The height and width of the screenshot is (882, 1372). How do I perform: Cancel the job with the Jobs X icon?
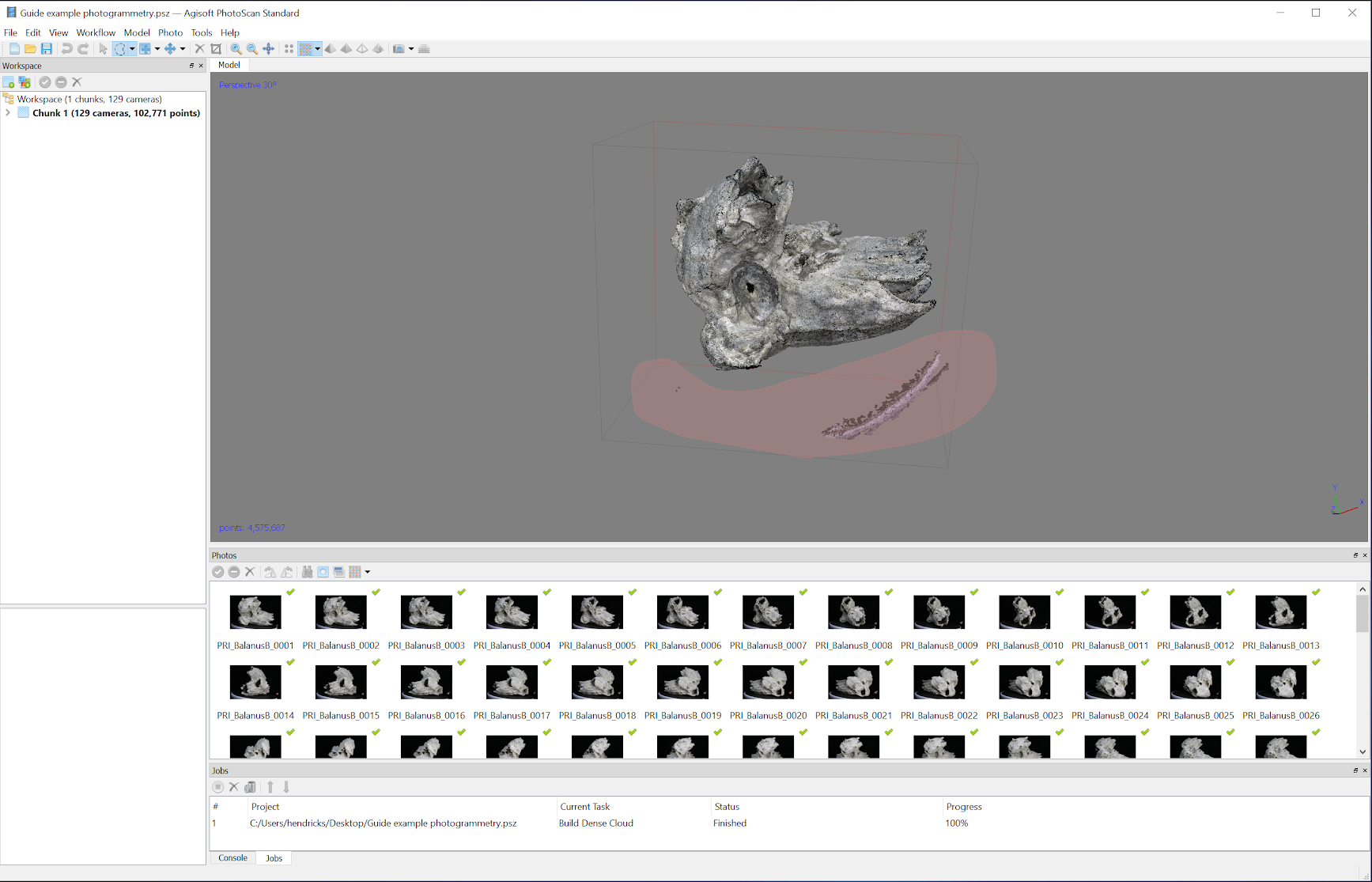click(234, 787)
